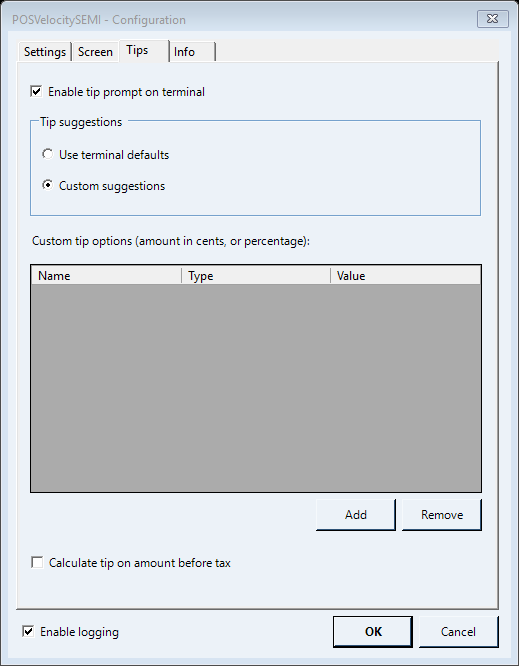Uncheck Enable tip prompt on terminal
This screenshot has width=519, height=666.
(x=37, y=92)
